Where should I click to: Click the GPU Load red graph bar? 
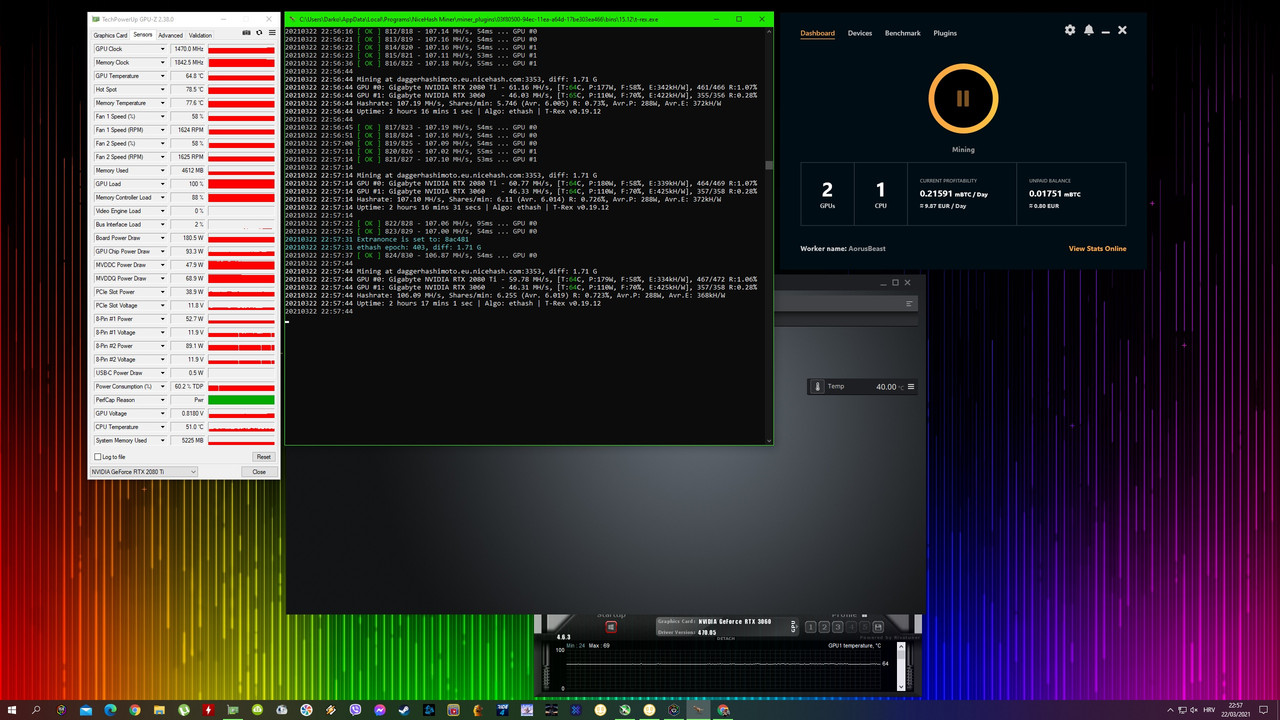pyautogui.click(x=241, y=184)
